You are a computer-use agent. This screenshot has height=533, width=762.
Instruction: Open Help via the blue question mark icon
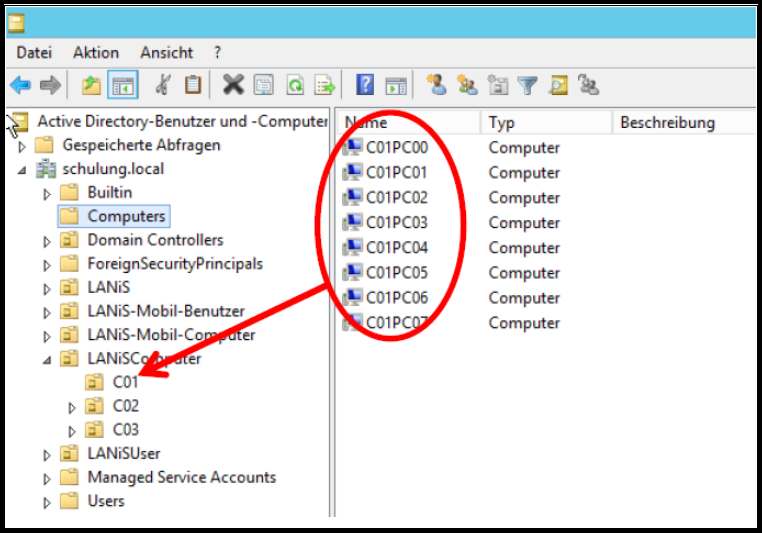click(x=366, y=86)
